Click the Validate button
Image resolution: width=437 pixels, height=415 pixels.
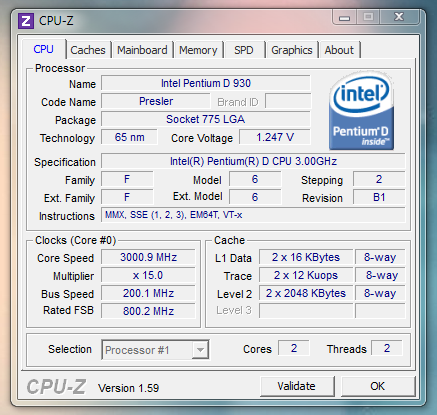[x=297, y=386]
